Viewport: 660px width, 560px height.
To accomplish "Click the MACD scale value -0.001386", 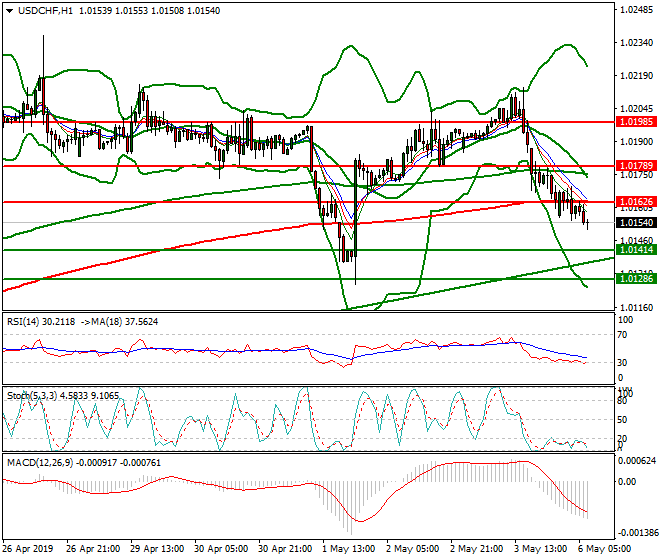I will [x=637, y=533].
